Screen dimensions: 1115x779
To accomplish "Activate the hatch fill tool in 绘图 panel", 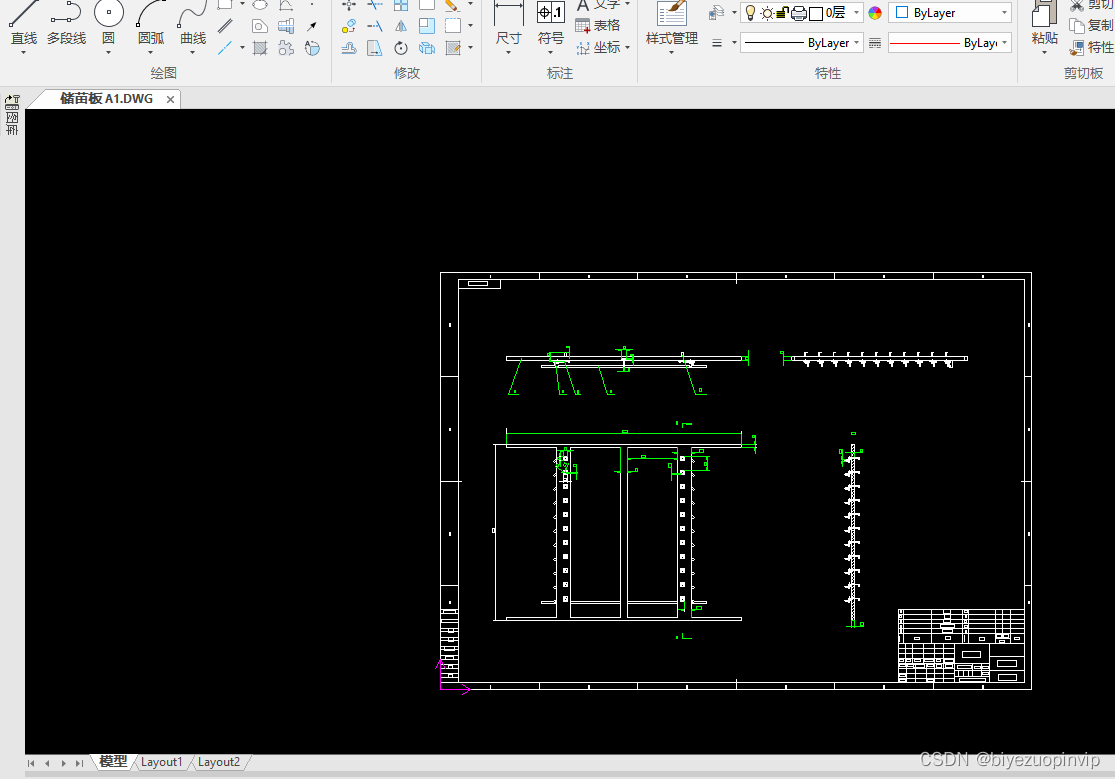I will [260, 48].
